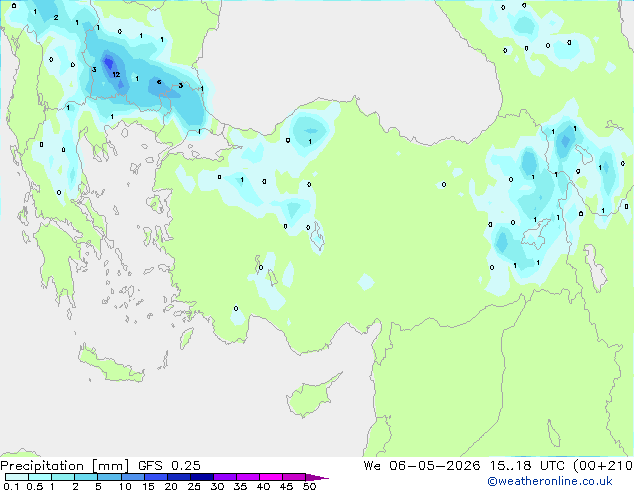Click the legend scale label '10'
Screen dimensions: 634x490
(125, 486)
